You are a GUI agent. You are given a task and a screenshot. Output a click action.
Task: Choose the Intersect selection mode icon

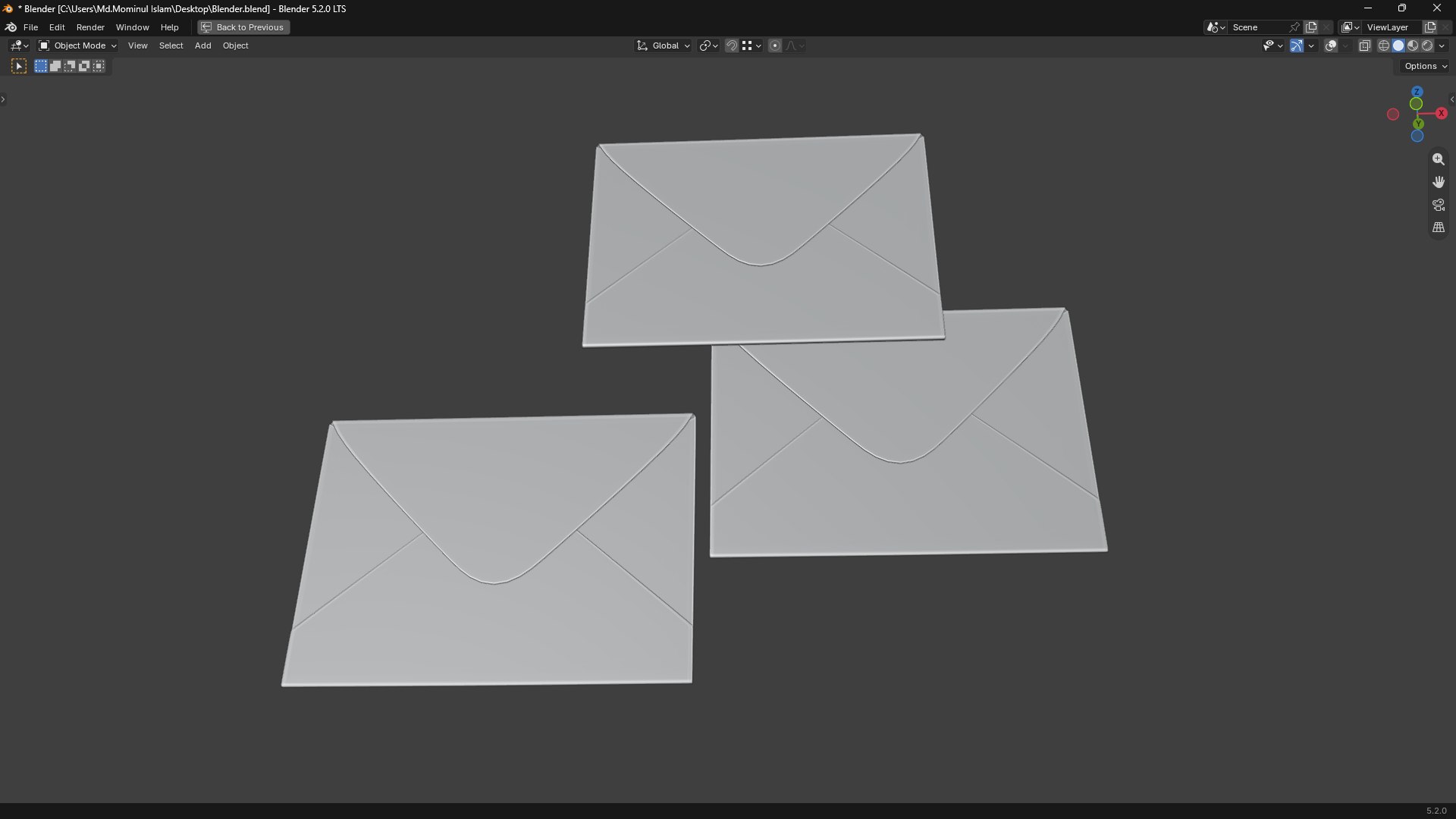pos(99,67)
